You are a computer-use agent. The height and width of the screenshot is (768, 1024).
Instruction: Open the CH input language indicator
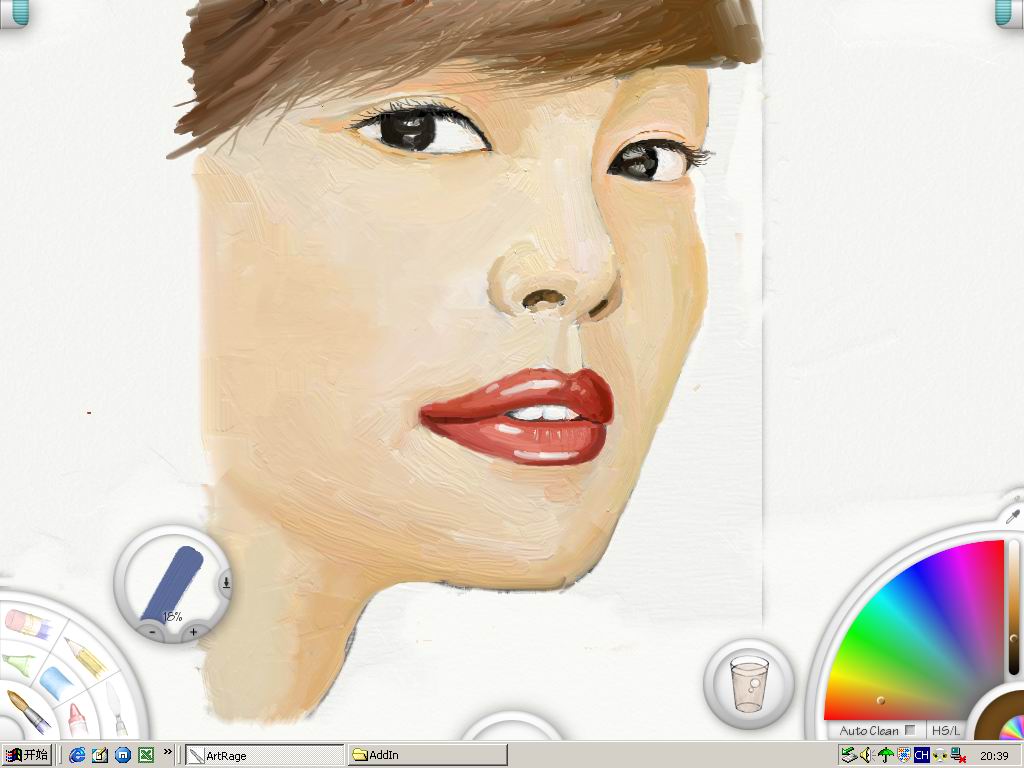(921, 755)
